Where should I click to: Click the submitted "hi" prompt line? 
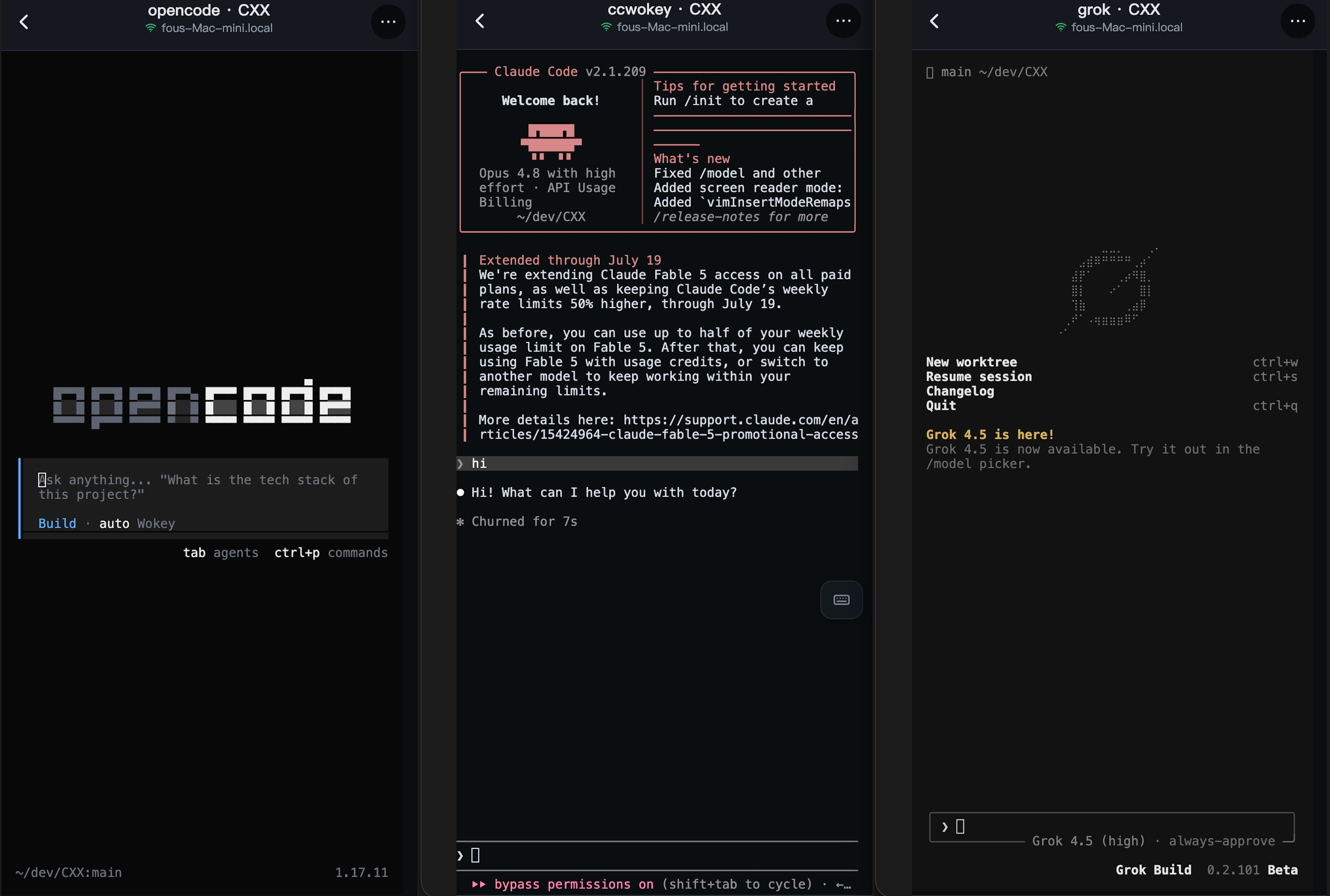(657, 464)
